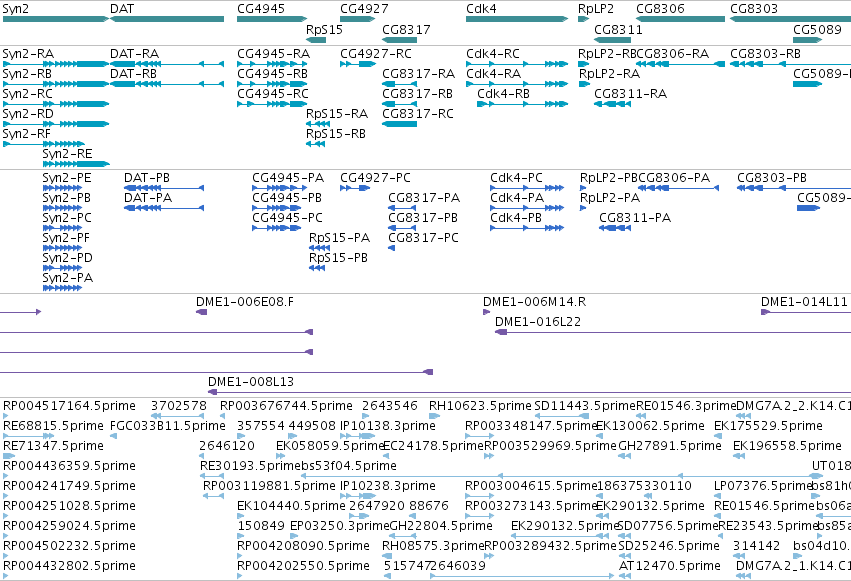
Task: Click transcript DAT-RB
Action: pyautogui.click(x=134, y=74)
